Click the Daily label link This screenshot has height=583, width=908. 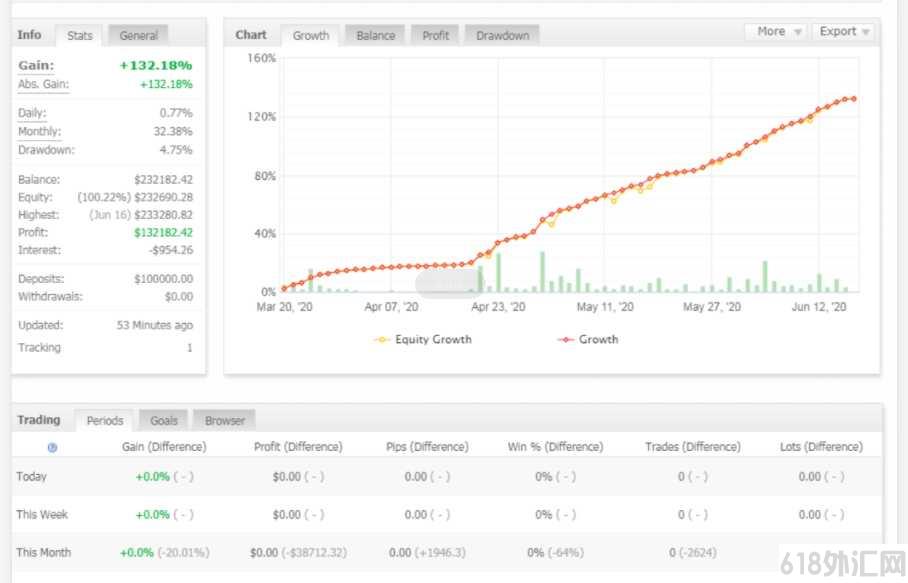pos(32,113)
